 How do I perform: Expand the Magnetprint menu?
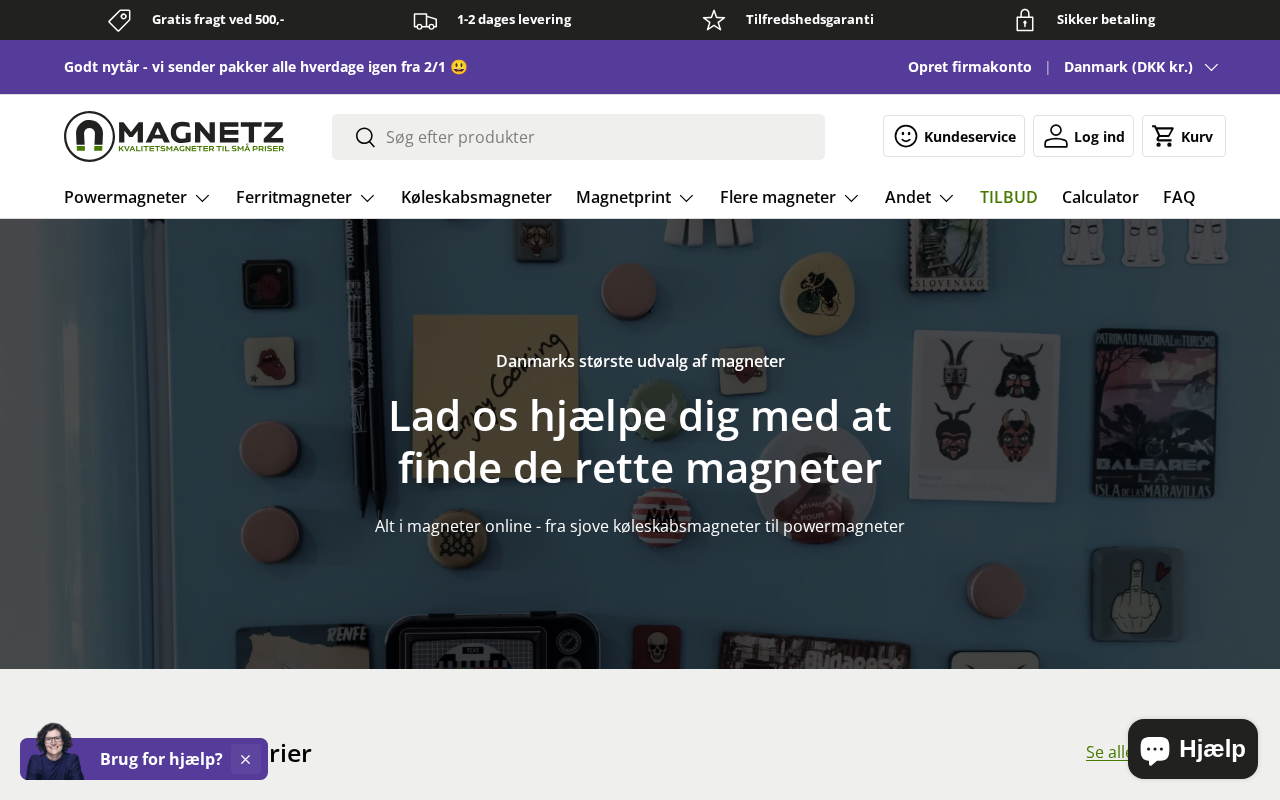(x=635, y=197)
